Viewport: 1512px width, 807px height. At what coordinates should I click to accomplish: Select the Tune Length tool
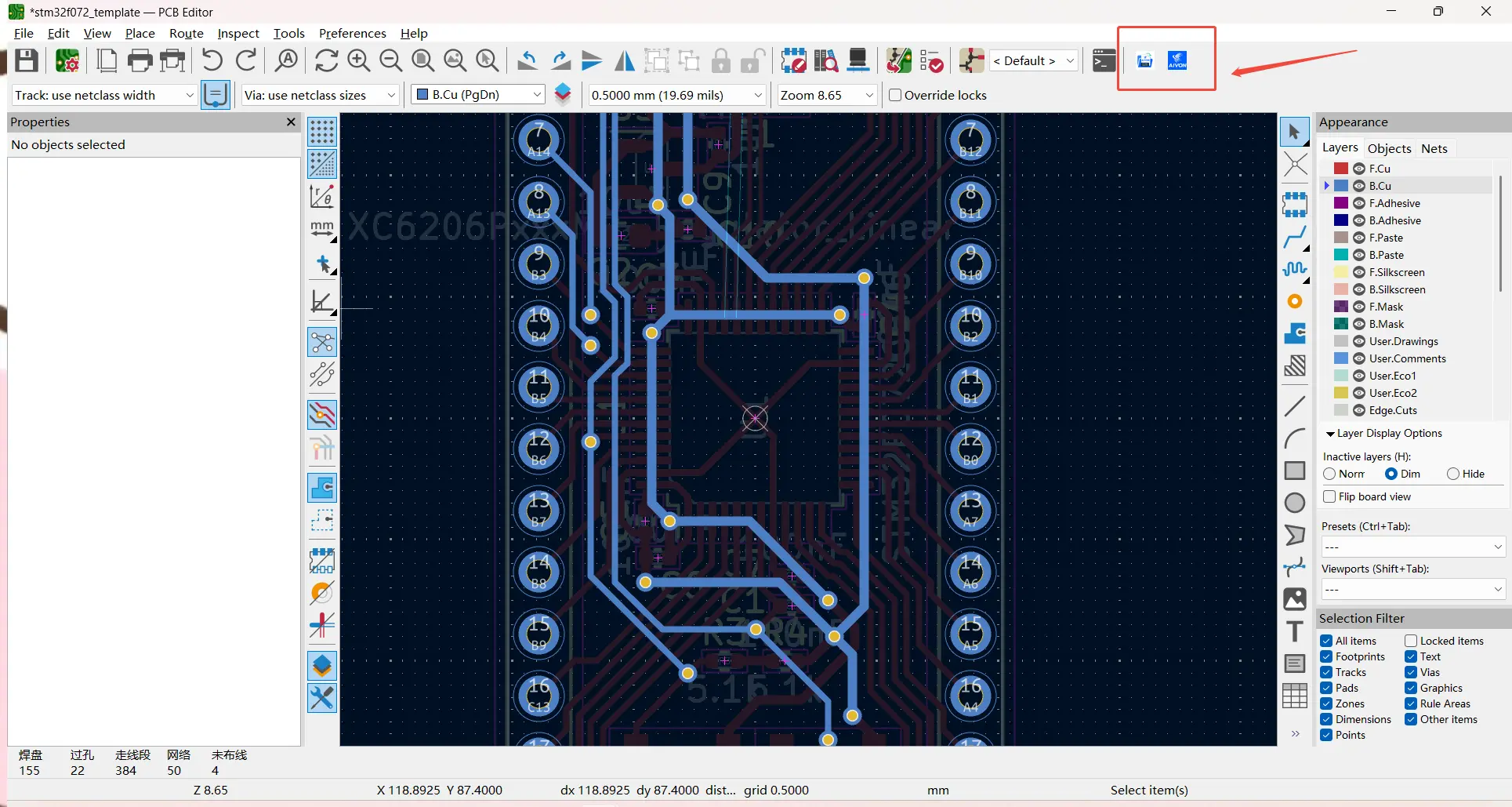coord(1295,269)
